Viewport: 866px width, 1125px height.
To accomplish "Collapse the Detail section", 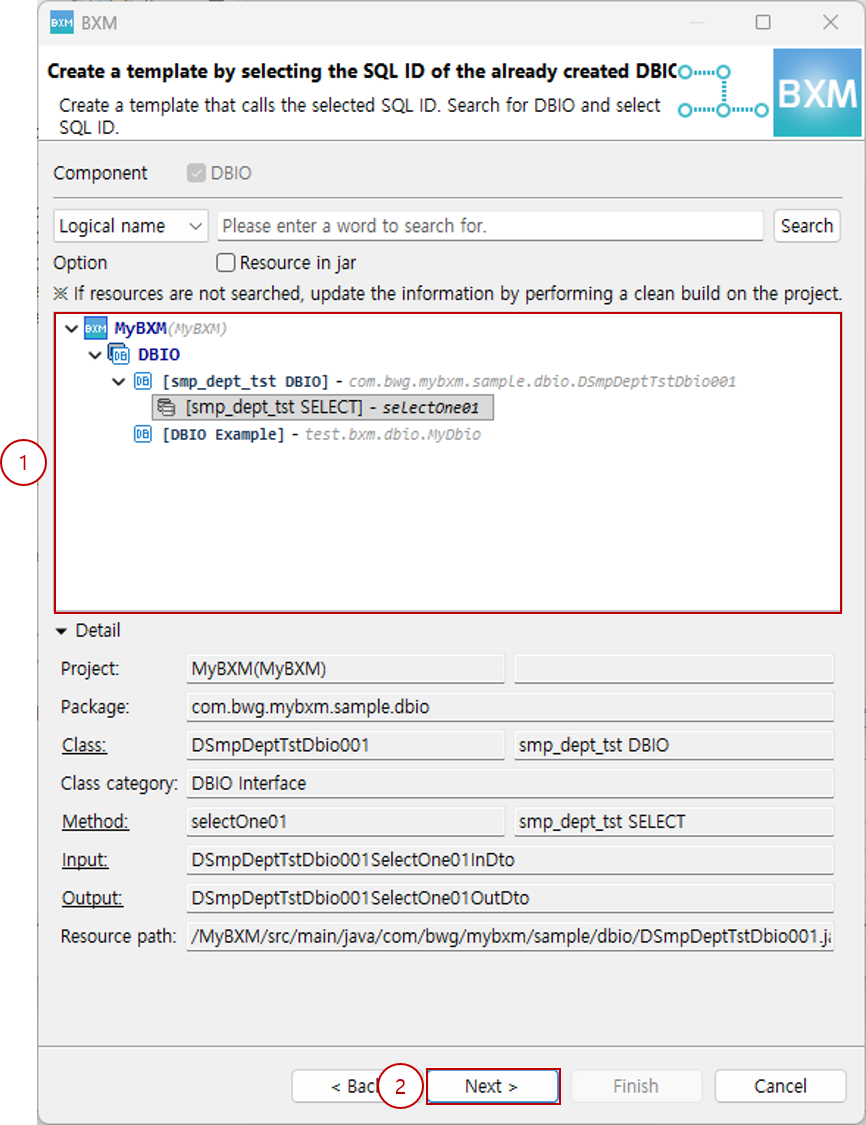I will (62, 630).
